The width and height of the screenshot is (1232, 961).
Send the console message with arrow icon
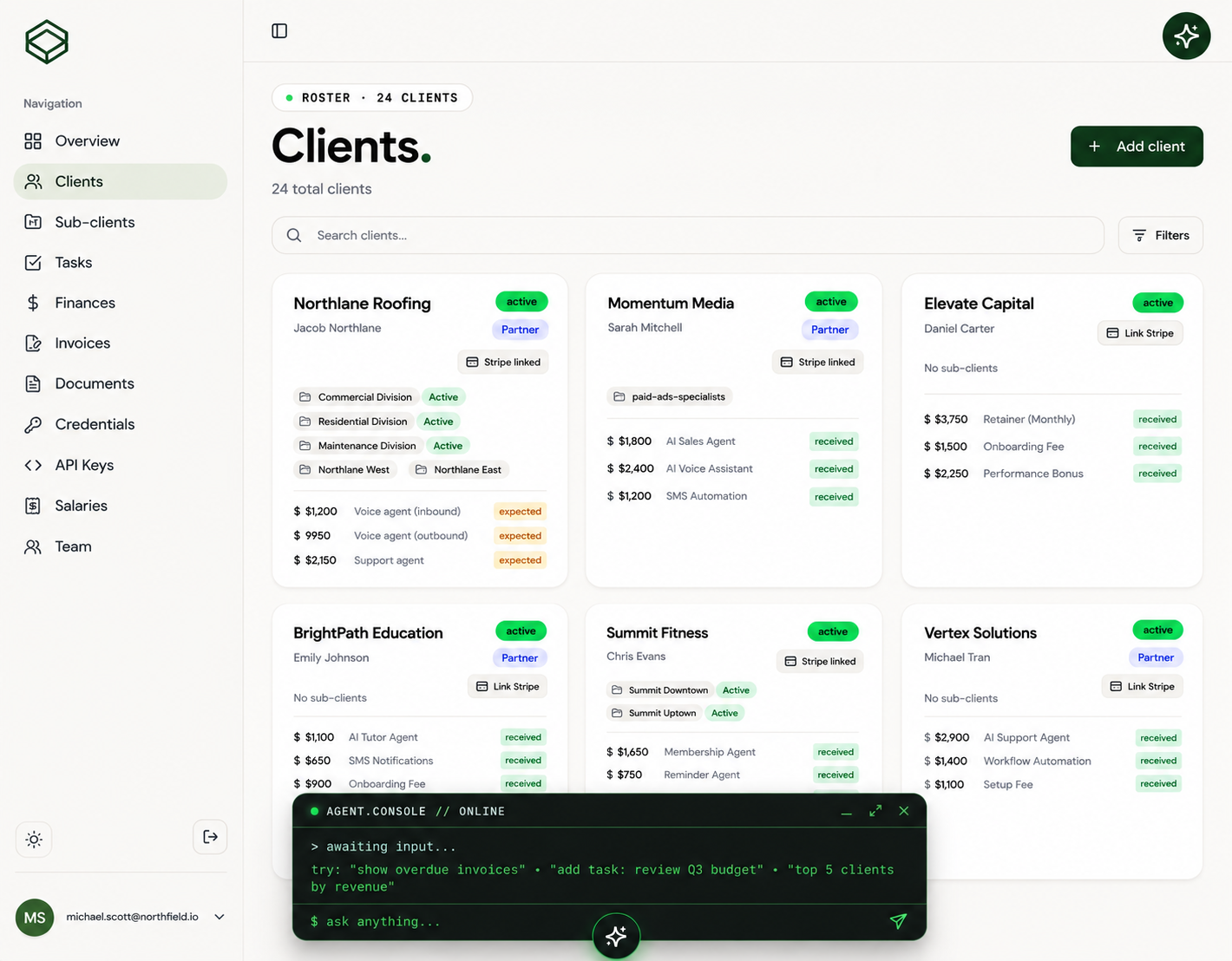pos(898,921)
